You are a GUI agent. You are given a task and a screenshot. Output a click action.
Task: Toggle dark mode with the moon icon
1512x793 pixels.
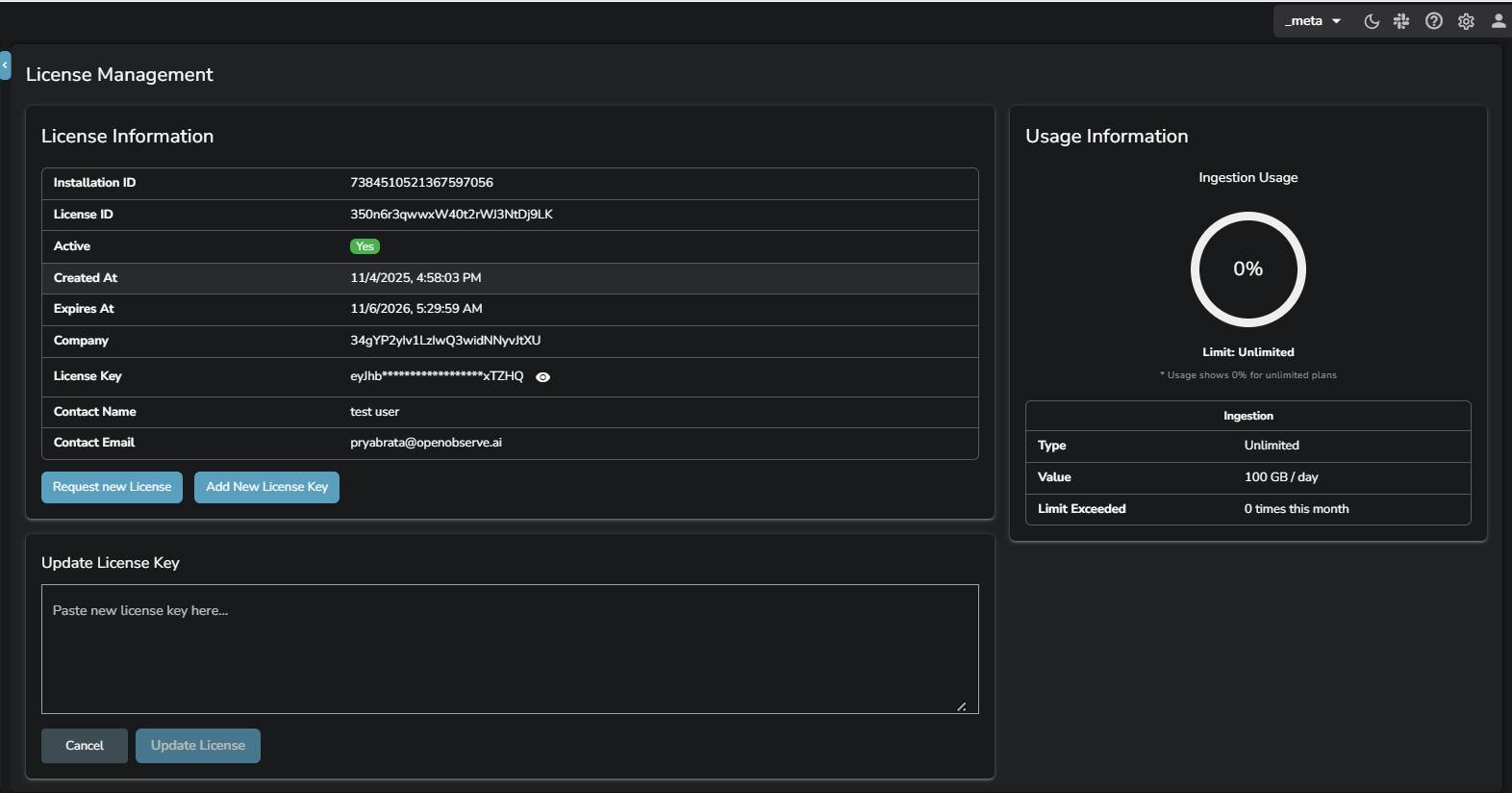coord(1372,21)
